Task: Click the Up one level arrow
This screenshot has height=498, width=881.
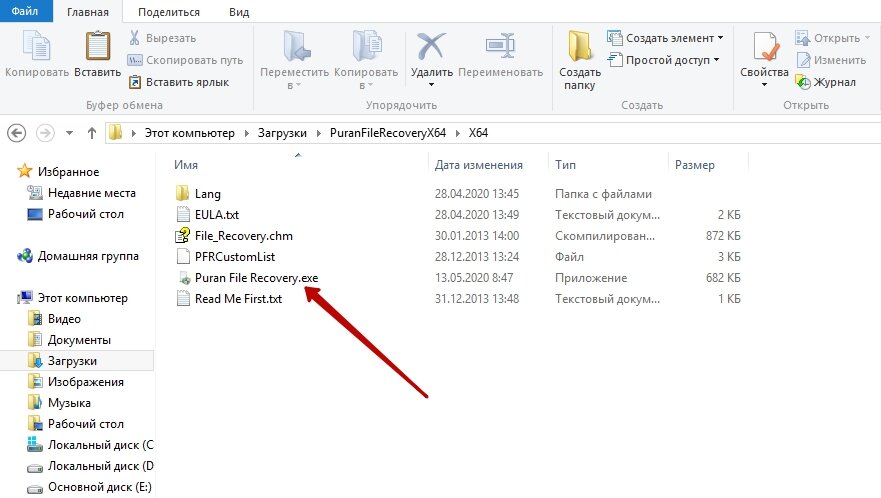Action: (92, 133)
